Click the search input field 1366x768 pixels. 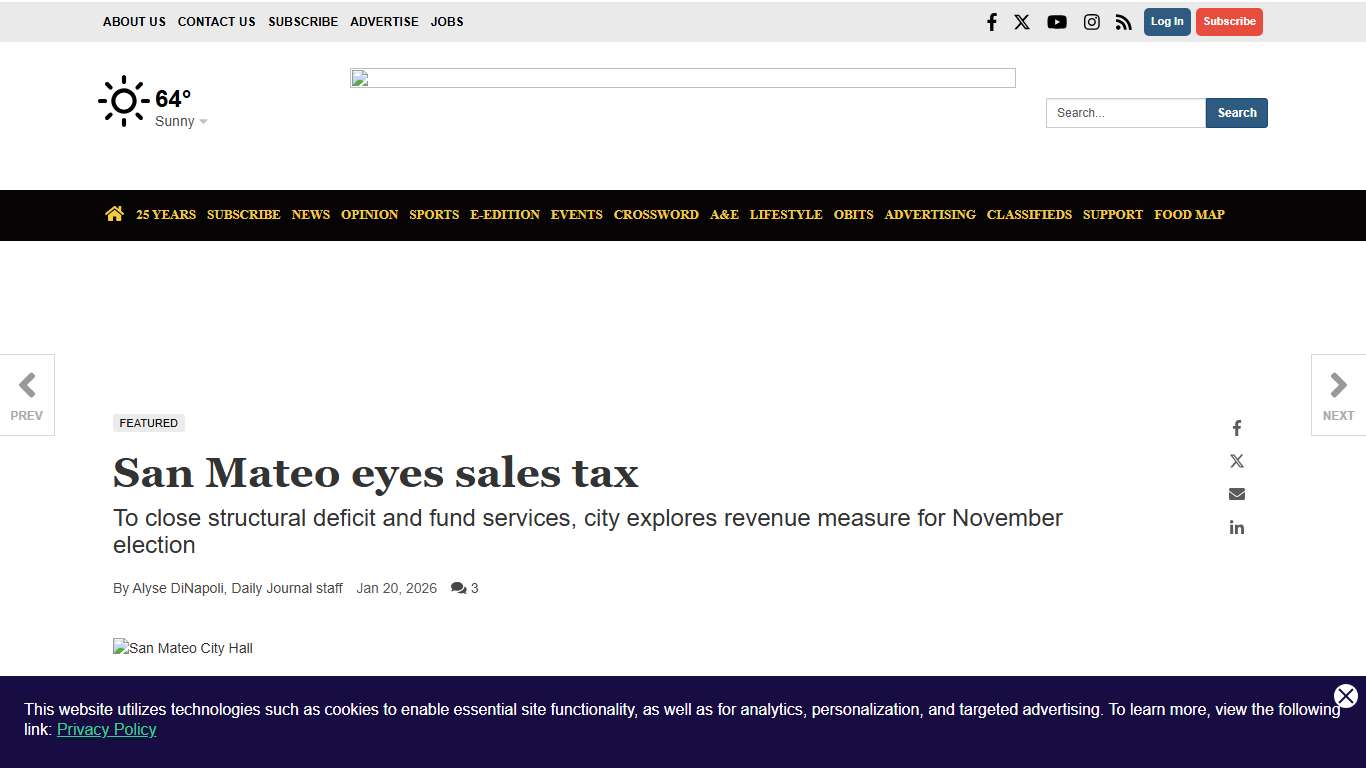(1125, 113)
